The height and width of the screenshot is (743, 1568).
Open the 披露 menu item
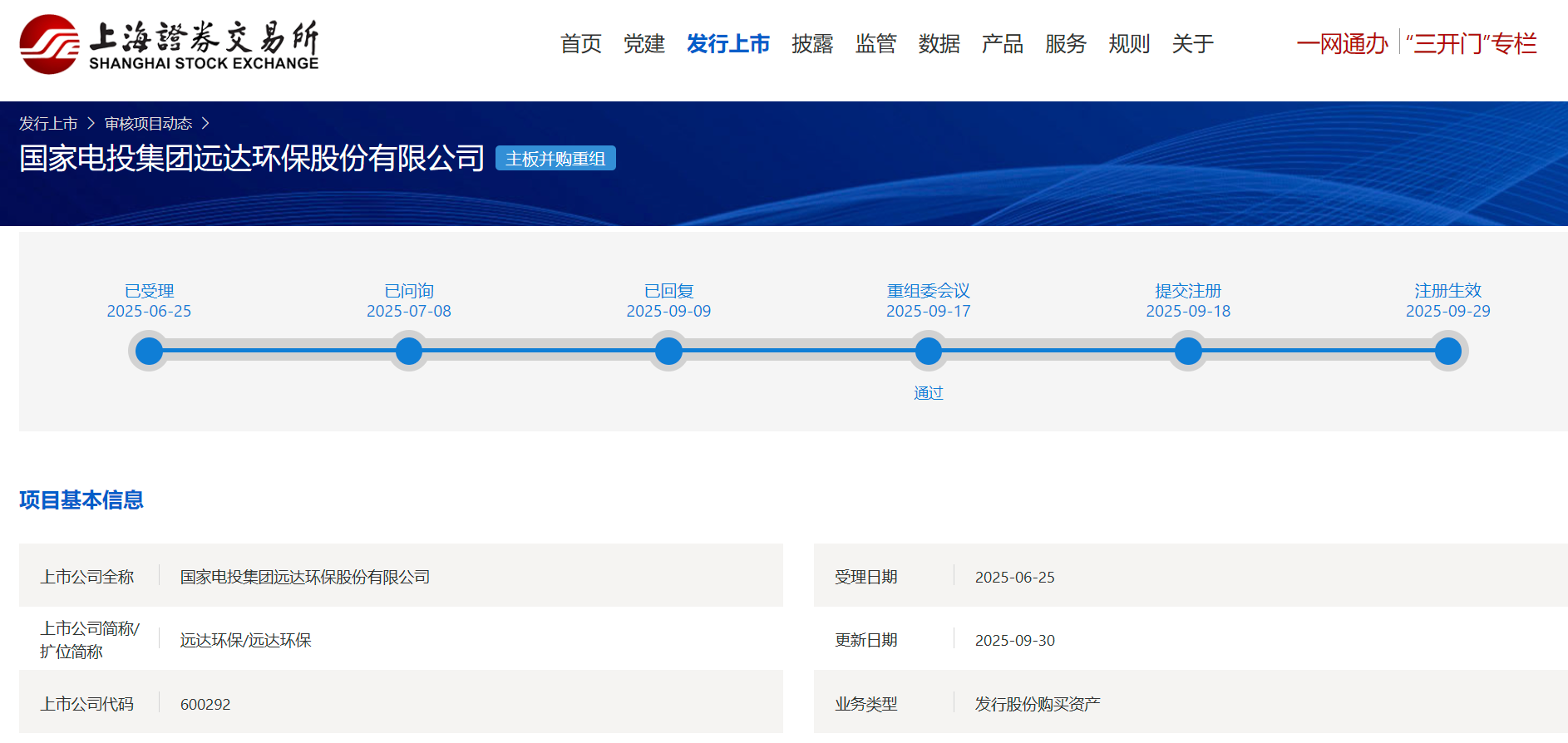(x=812, y=43)
